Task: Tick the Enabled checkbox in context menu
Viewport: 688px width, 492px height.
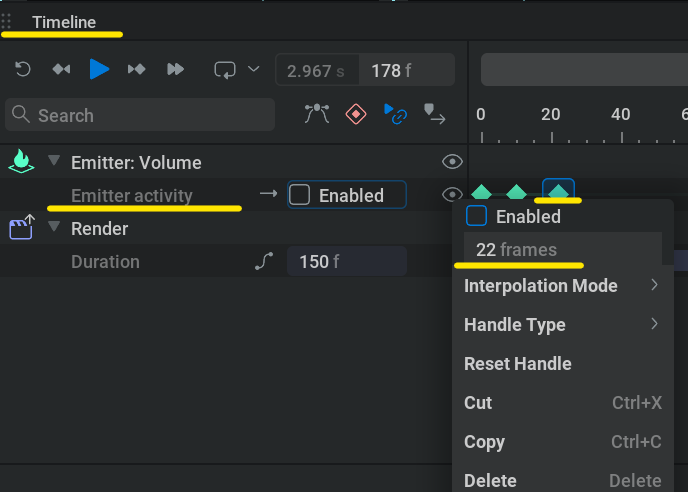Action: pos(476,216)
